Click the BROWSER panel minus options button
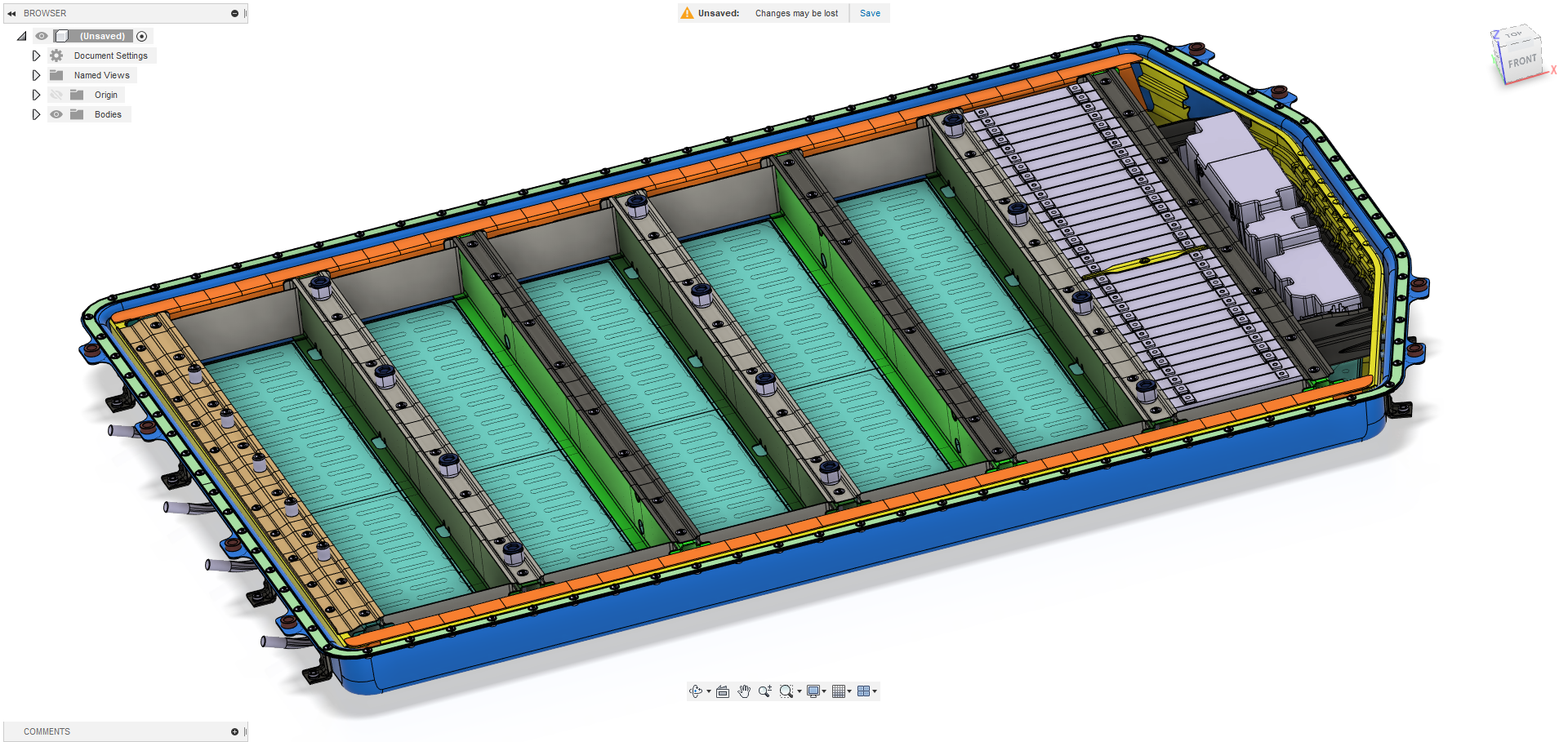The width and height of the screenshot is (1568, 742). (234, 13)
